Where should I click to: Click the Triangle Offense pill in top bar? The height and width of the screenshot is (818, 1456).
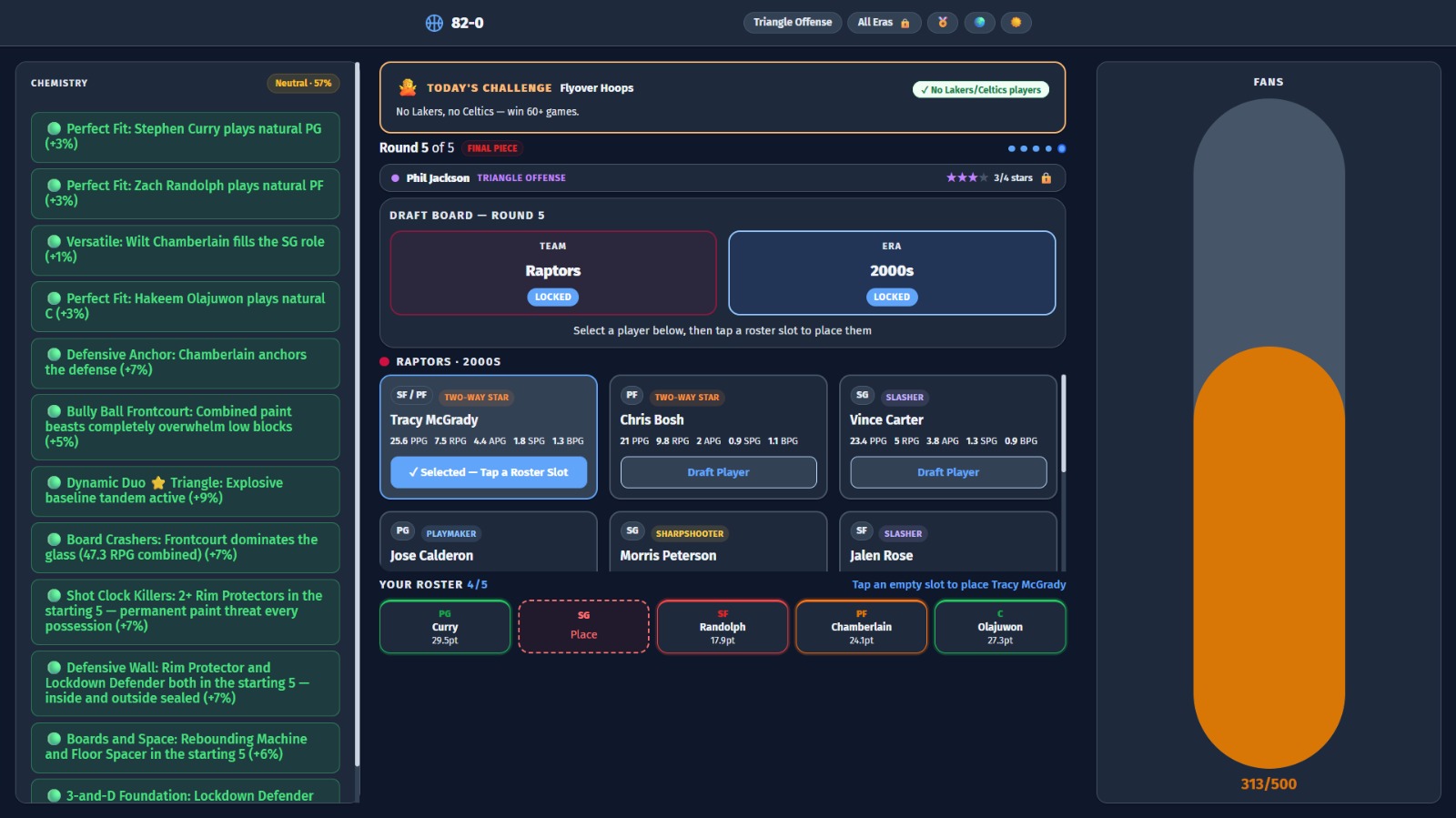pos(793,23)
